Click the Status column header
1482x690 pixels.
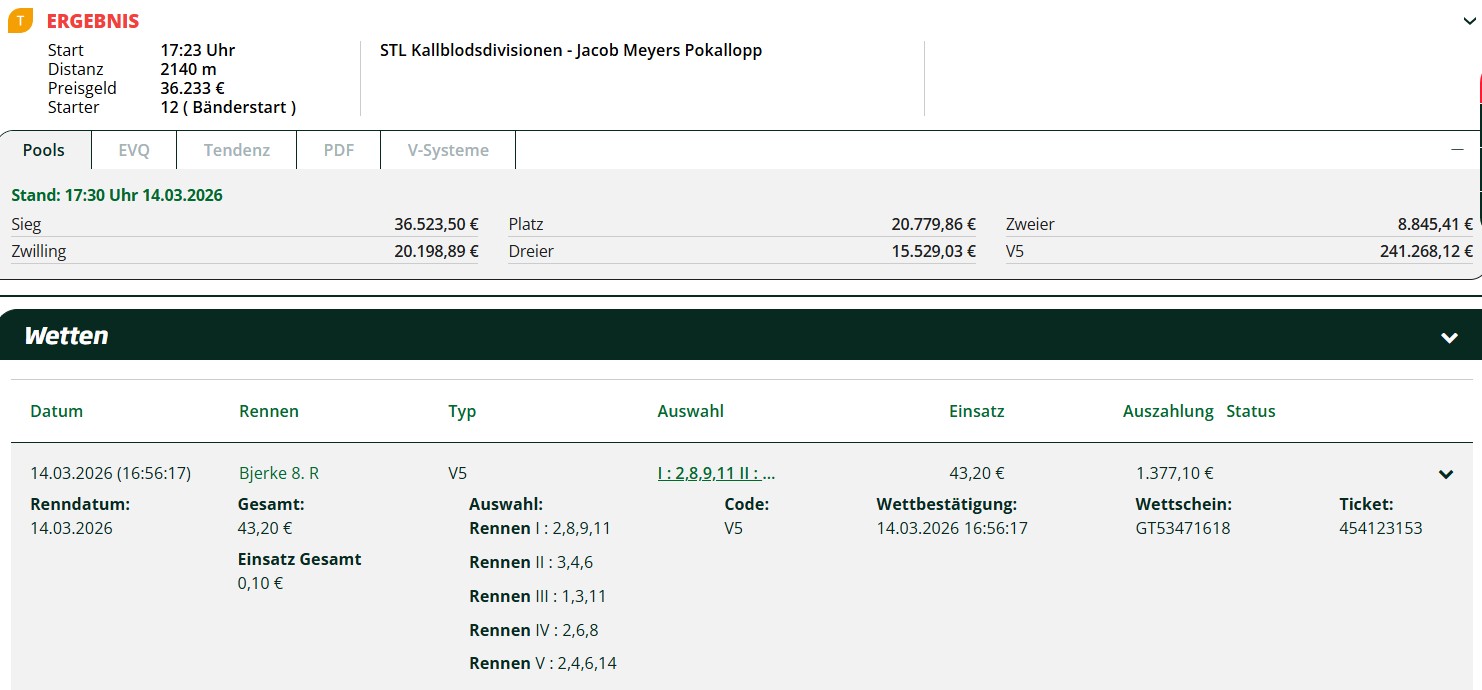tap(1251, 411)
